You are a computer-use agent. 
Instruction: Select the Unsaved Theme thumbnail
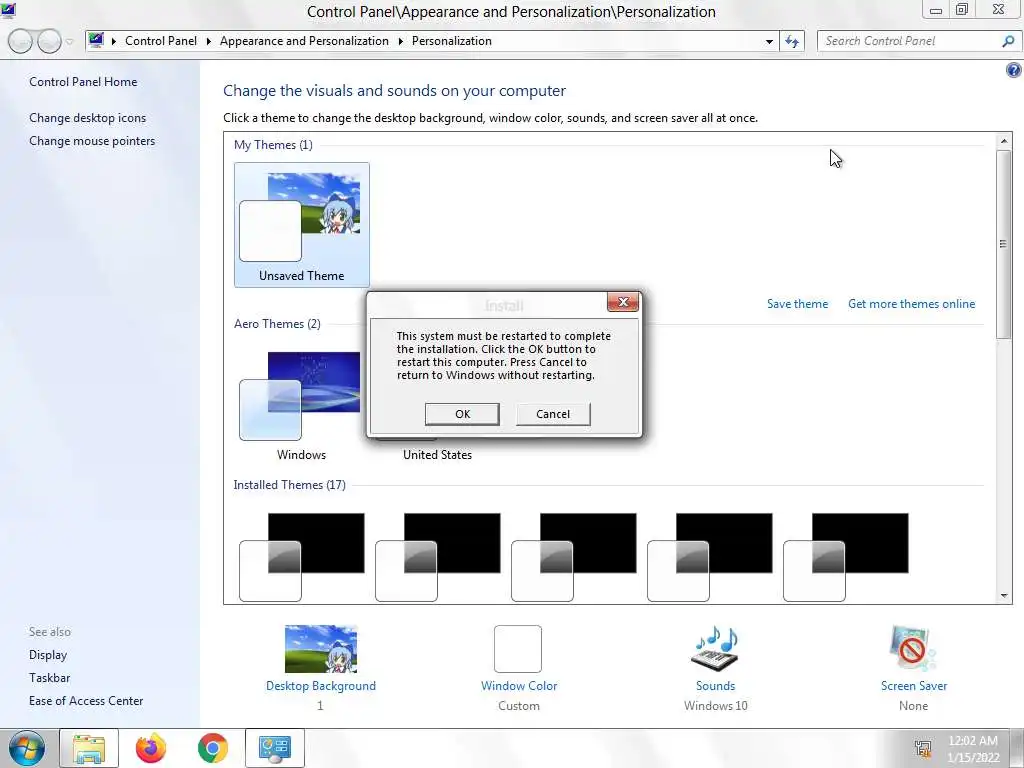[x=302, y=225]
